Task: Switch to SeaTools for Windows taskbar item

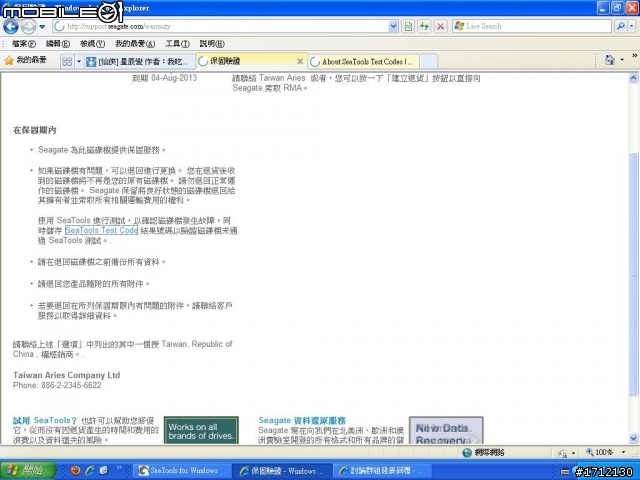Action: pos(182,471)
